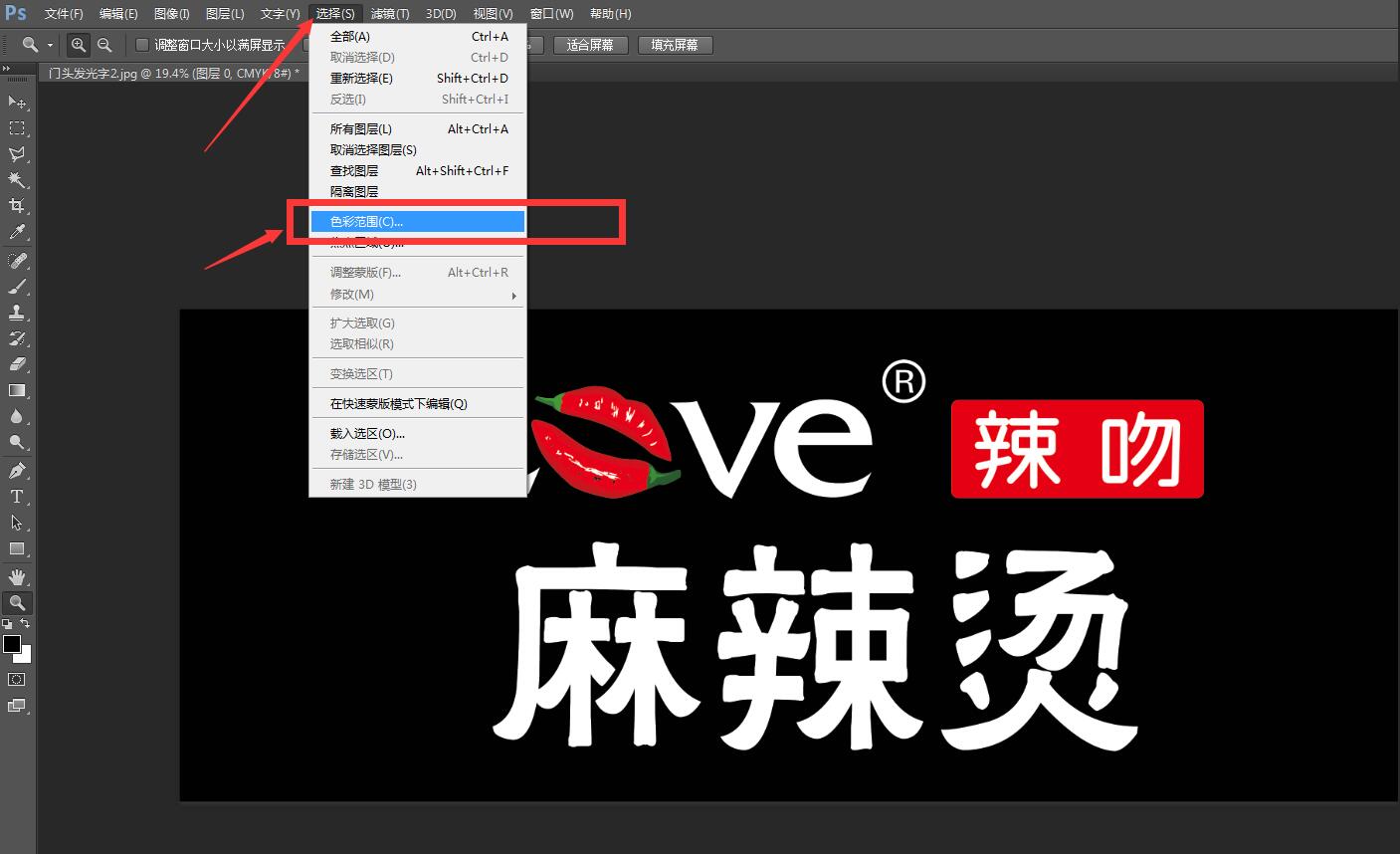Choose 隔离图层 menu item
1400x854 pixels.
[418, 192]
